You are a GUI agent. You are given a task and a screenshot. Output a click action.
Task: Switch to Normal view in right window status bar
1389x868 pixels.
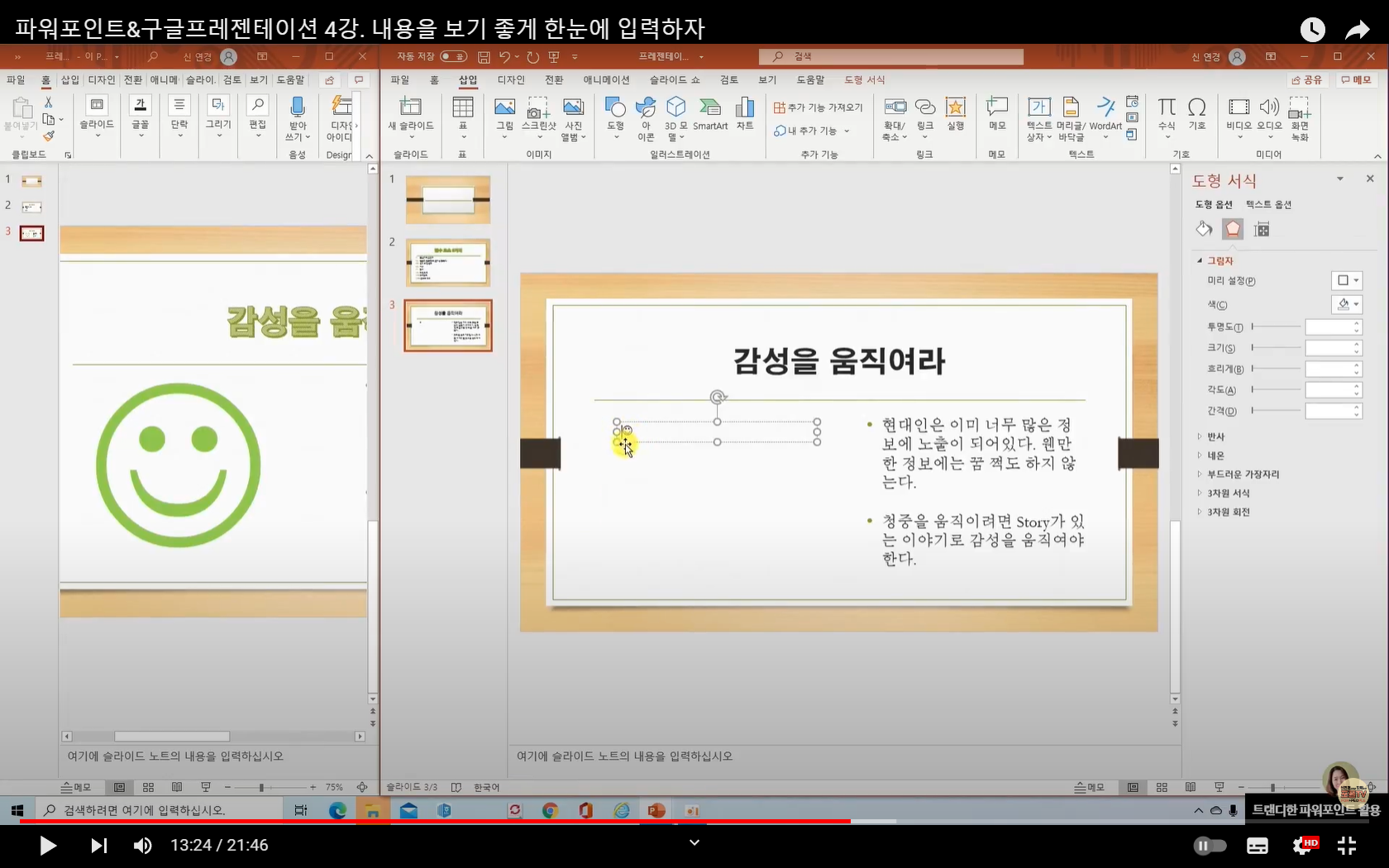click(x=1133, y=787)
